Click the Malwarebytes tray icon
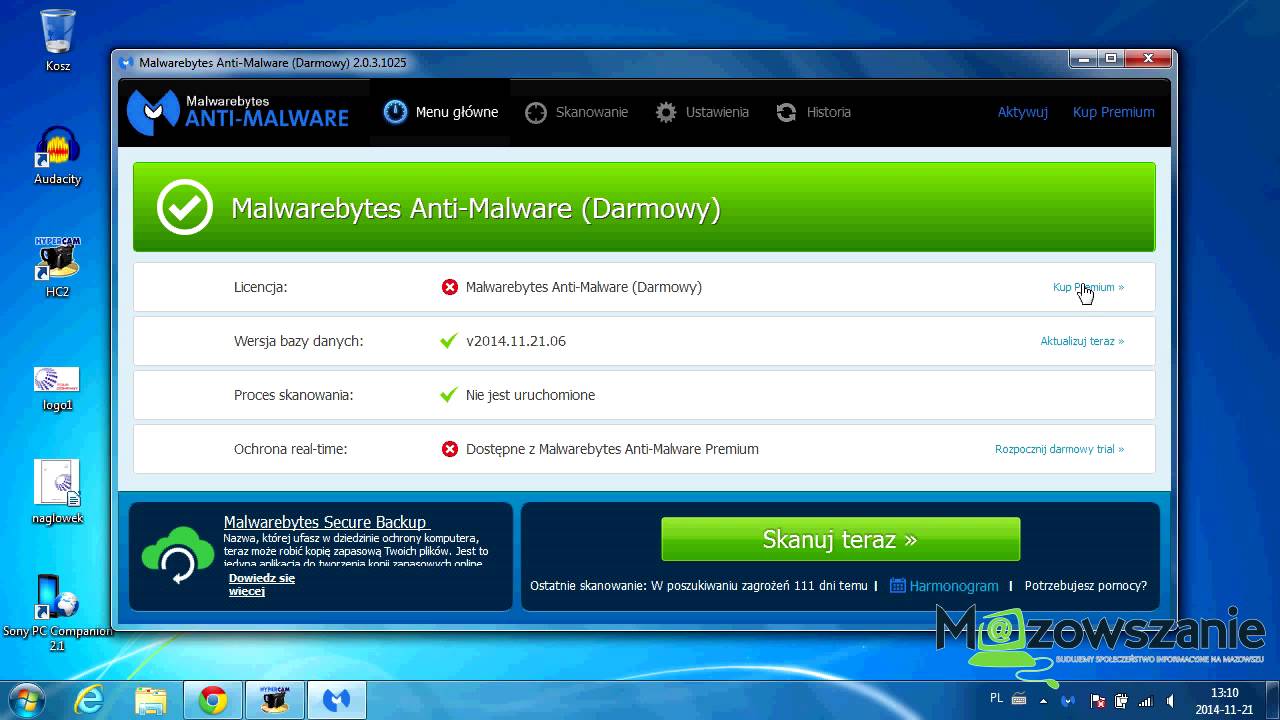The image size is (1280, 720). 1068,701
